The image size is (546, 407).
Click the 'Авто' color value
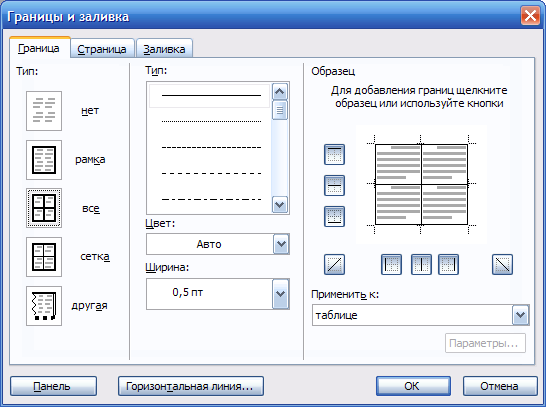coord(209,244)
